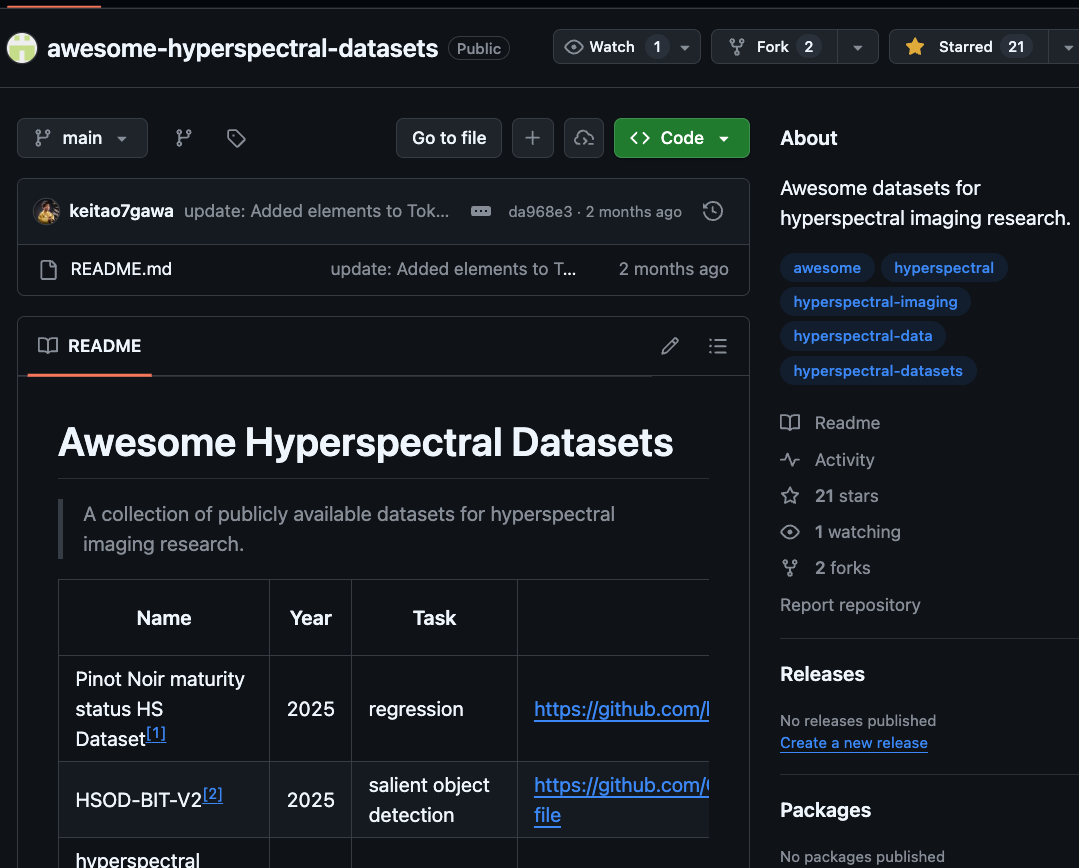Click the commit history clock icon
Viewport: 1079px width, 868px height.
(x=712, y=211)
